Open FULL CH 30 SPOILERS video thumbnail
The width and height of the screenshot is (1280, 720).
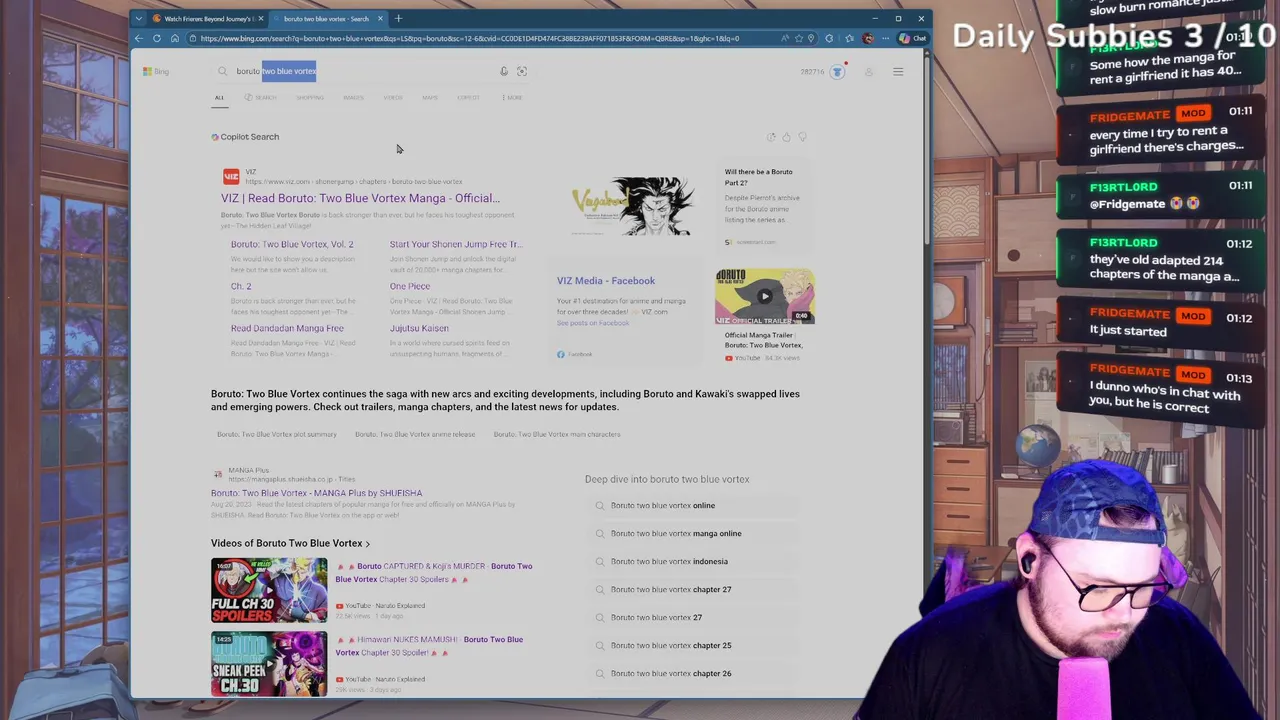269,590
